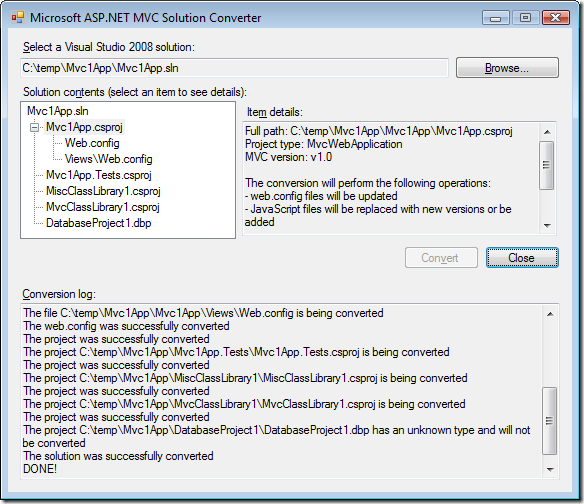Click Conversion log scroll down arrow
The width and height of the screenshot is (584, 504).
[550, 469]
